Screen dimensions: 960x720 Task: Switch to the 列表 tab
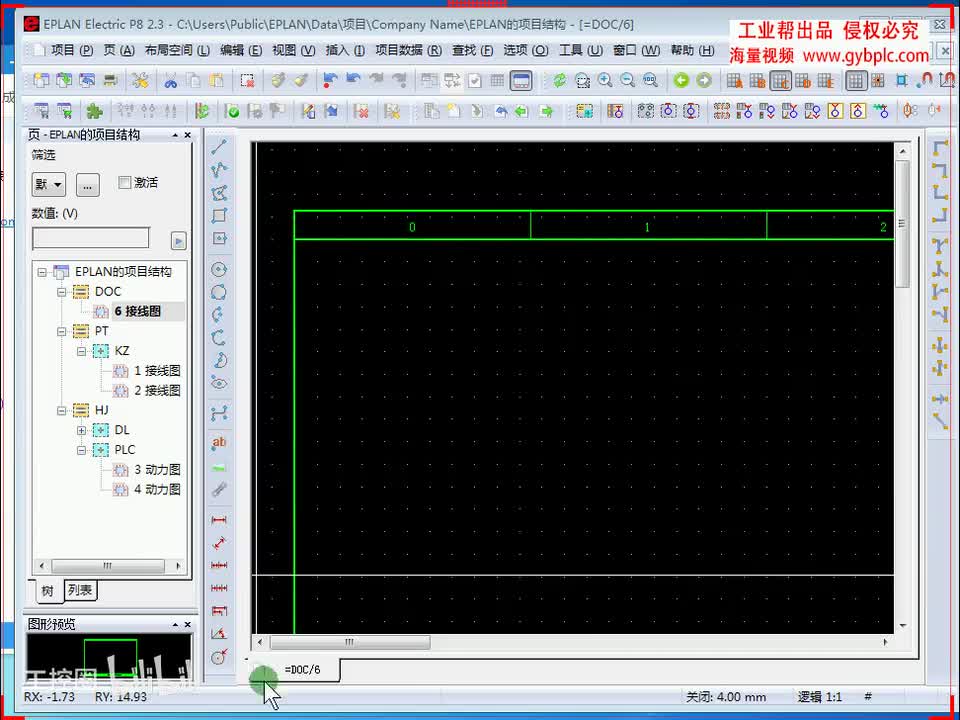coord(80,590)
